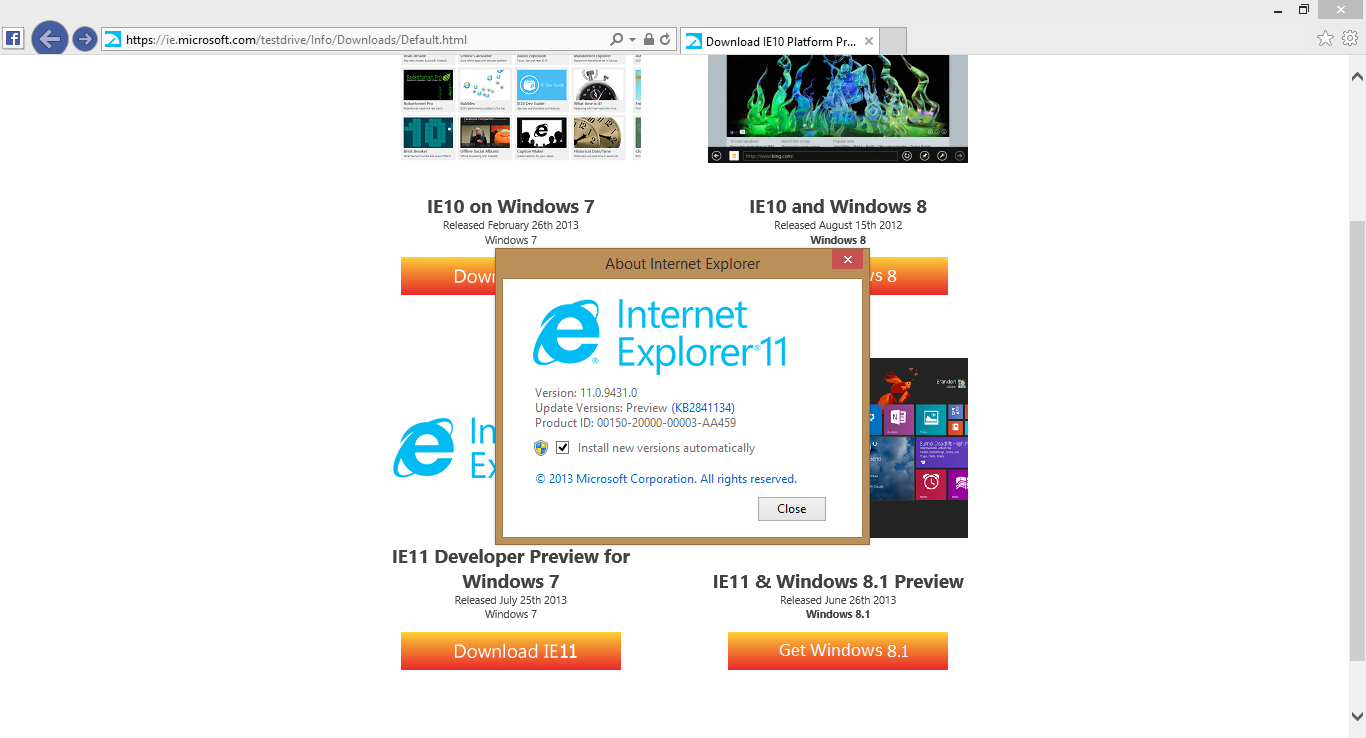Open the Caption Maker demo tile
The height and width of the screenshot is (738, 1366).
[x=542, y=138]
